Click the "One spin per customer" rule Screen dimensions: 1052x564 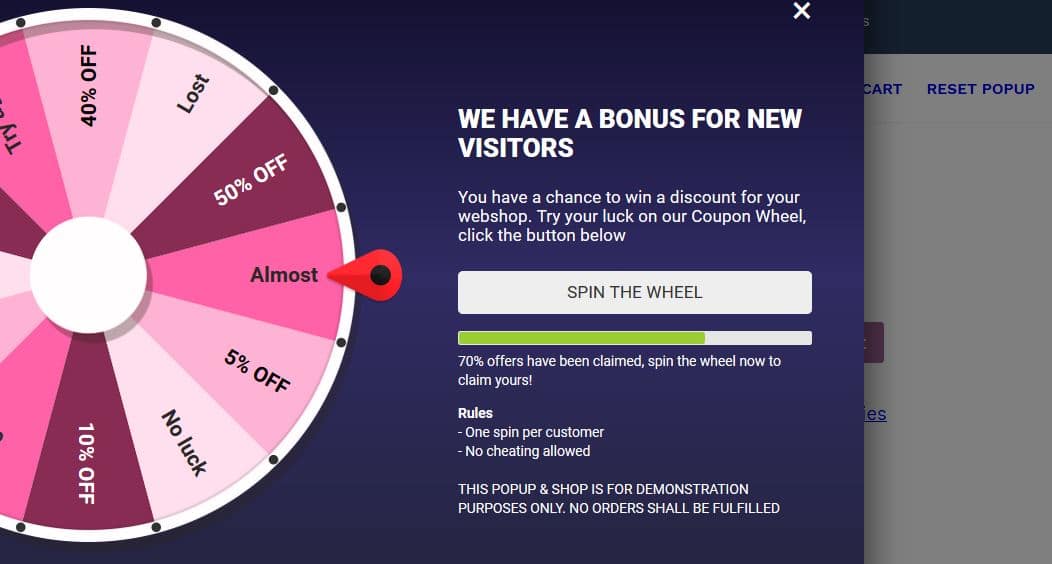(x=534, y=432)
